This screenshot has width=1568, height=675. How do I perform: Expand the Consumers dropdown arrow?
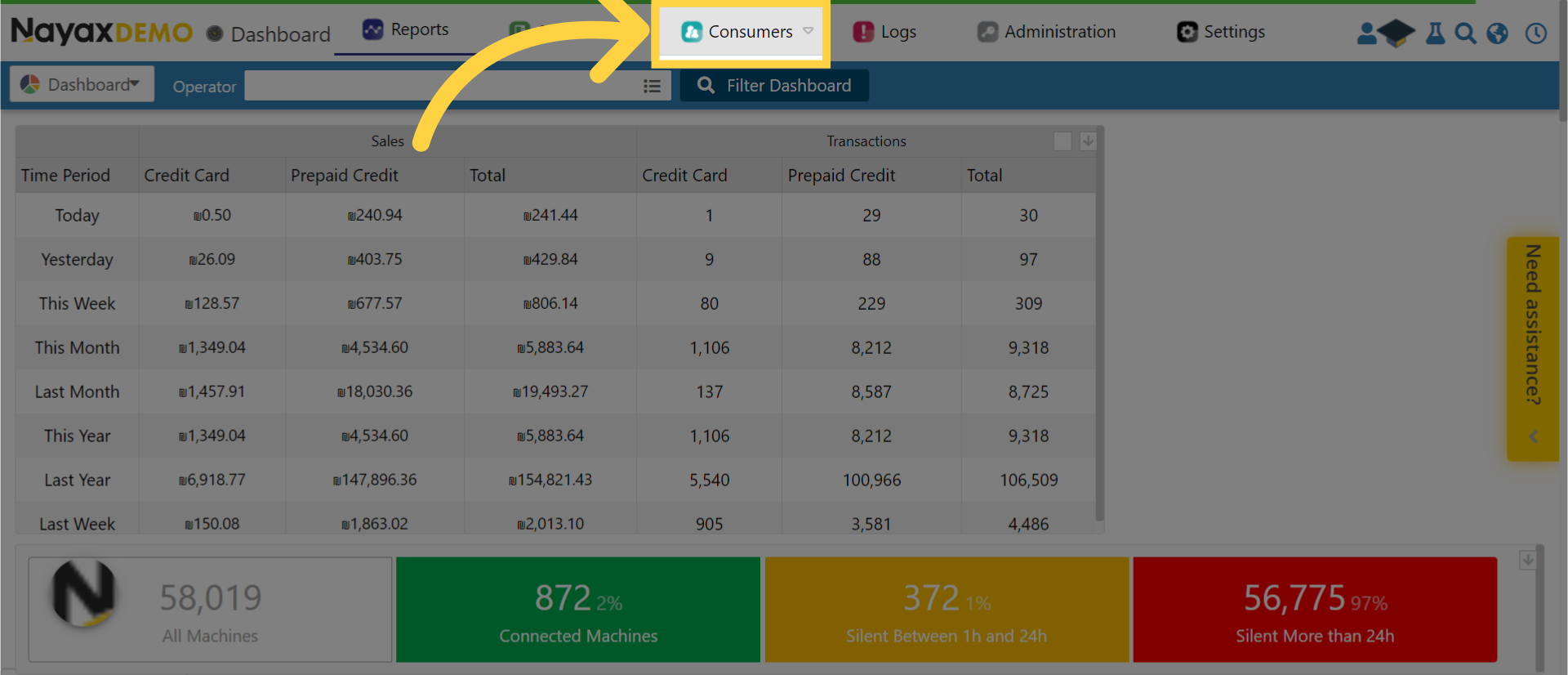[x=808, y=31]
